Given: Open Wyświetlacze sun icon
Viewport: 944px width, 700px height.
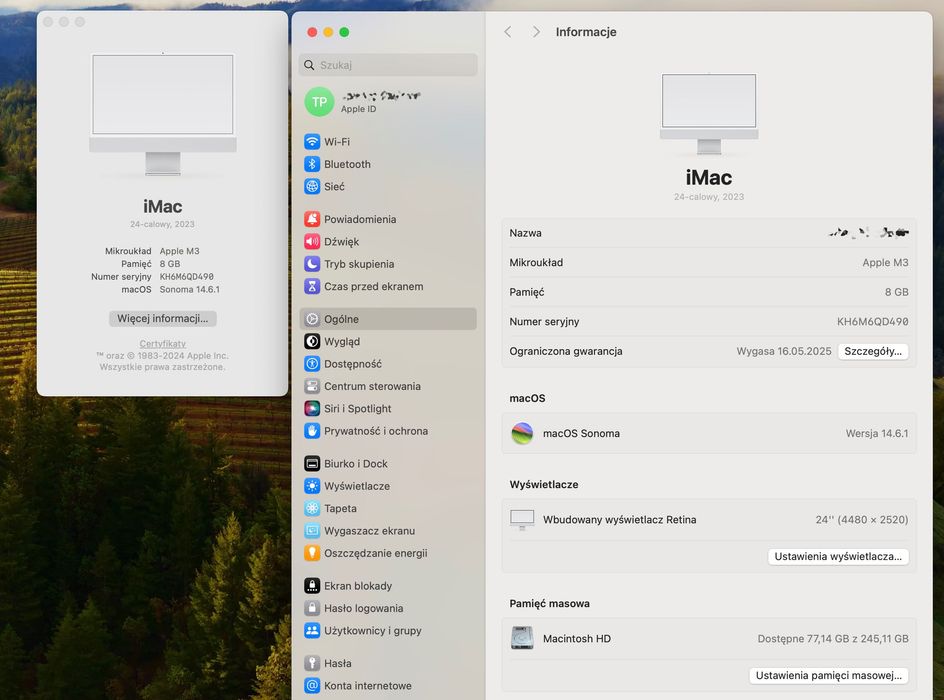Looking at the screenshot, I should [312, 486].
